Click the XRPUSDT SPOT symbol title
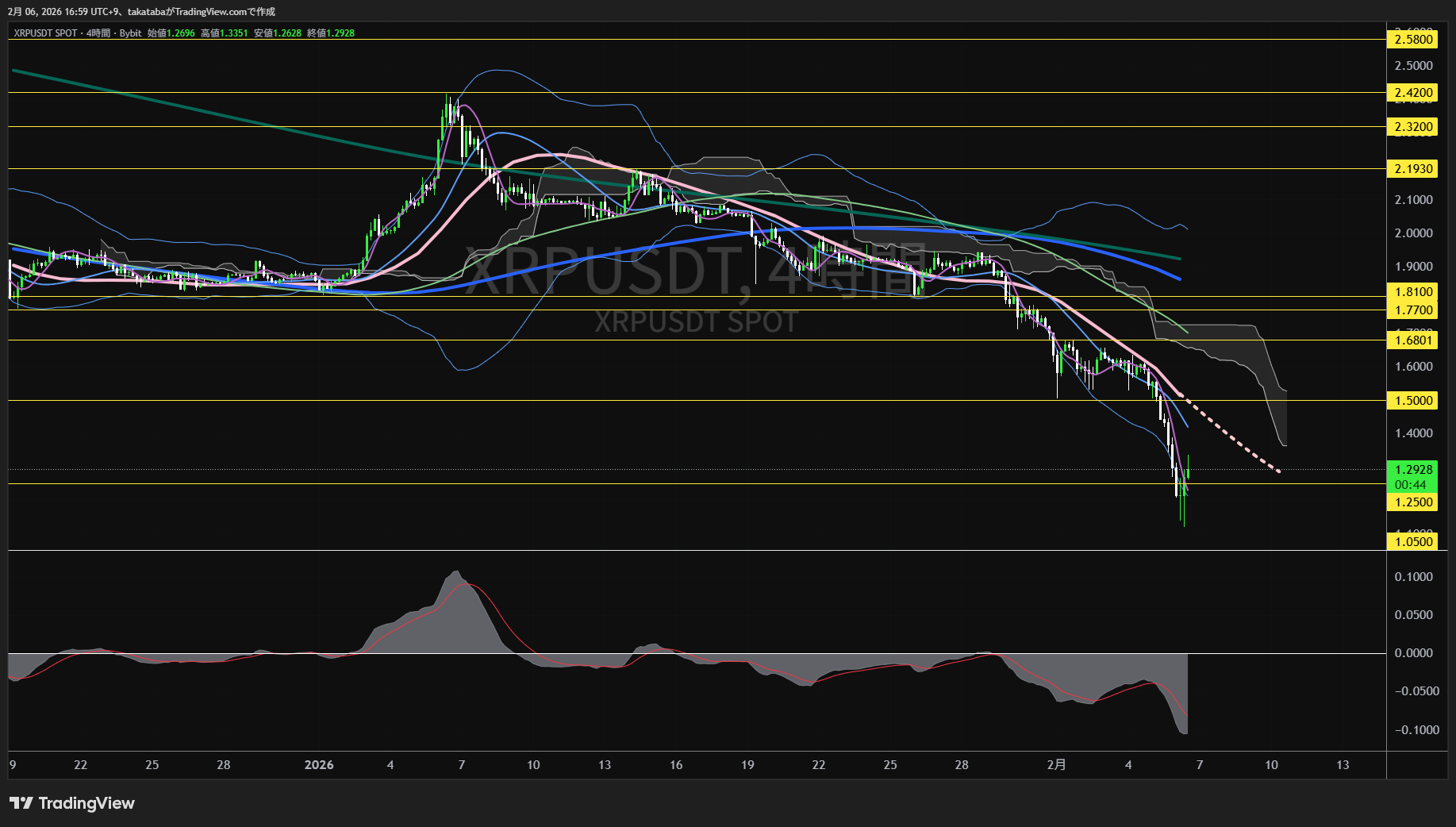Viewport: 1456px width, 827px height. pyautogui.click(x=45, y=33)
